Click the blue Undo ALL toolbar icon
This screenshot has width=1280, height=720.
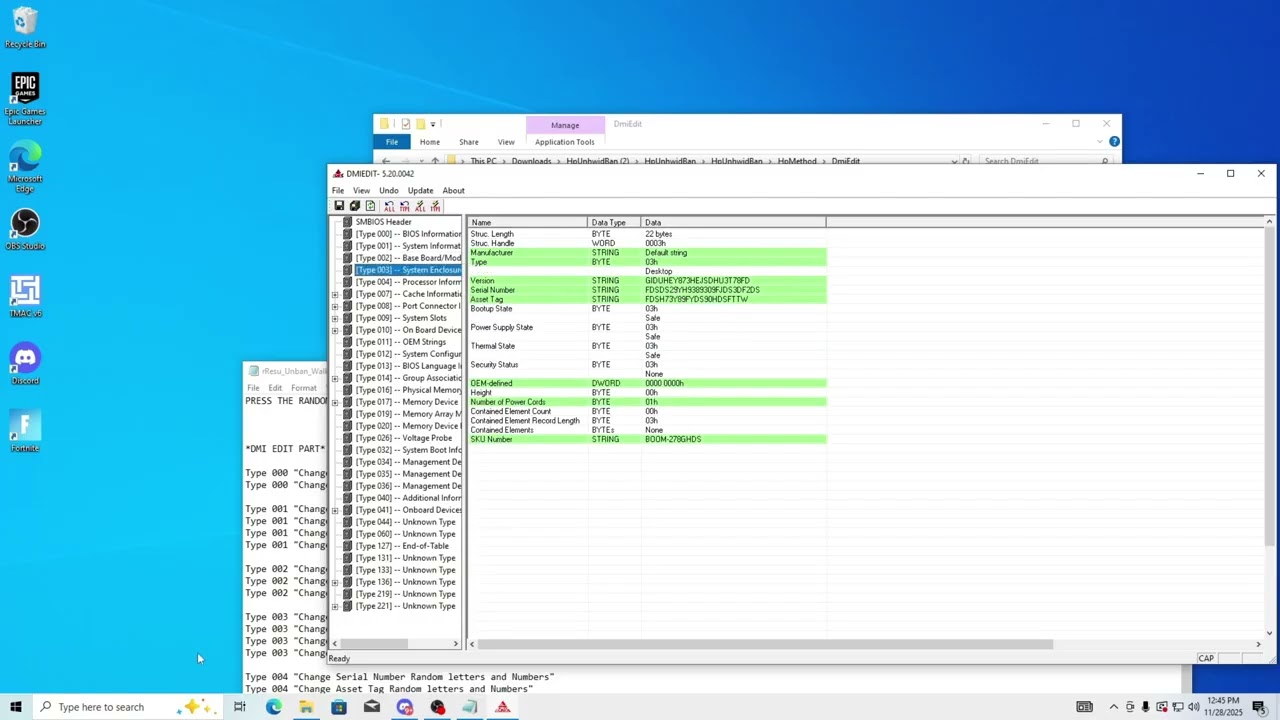pos(389,206)
